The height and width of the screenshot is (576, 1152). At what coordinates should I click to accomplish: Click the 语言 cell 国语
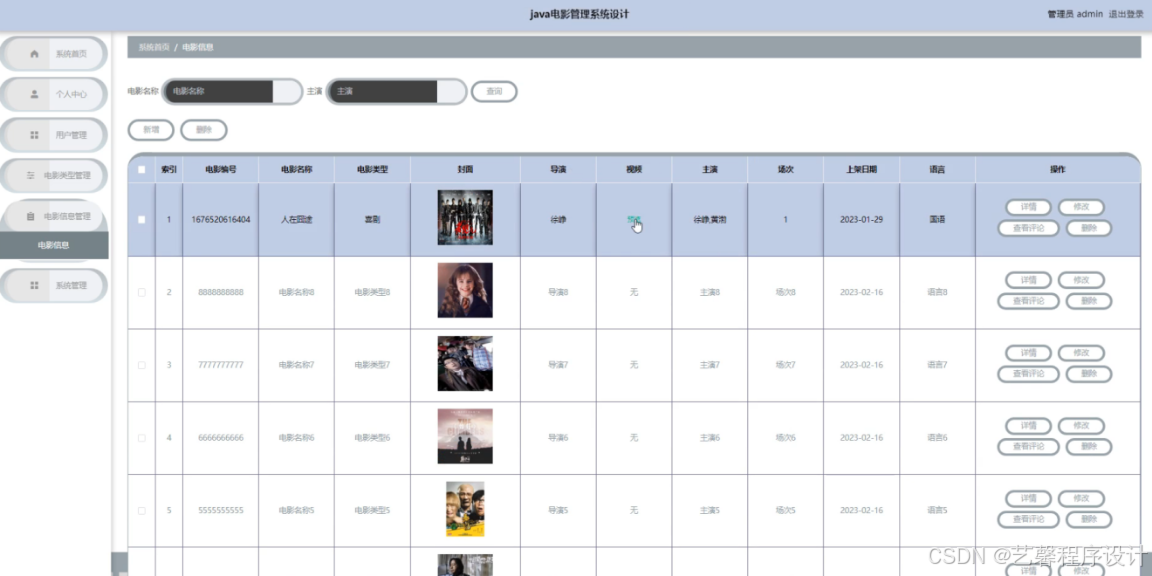coord(937,220)
